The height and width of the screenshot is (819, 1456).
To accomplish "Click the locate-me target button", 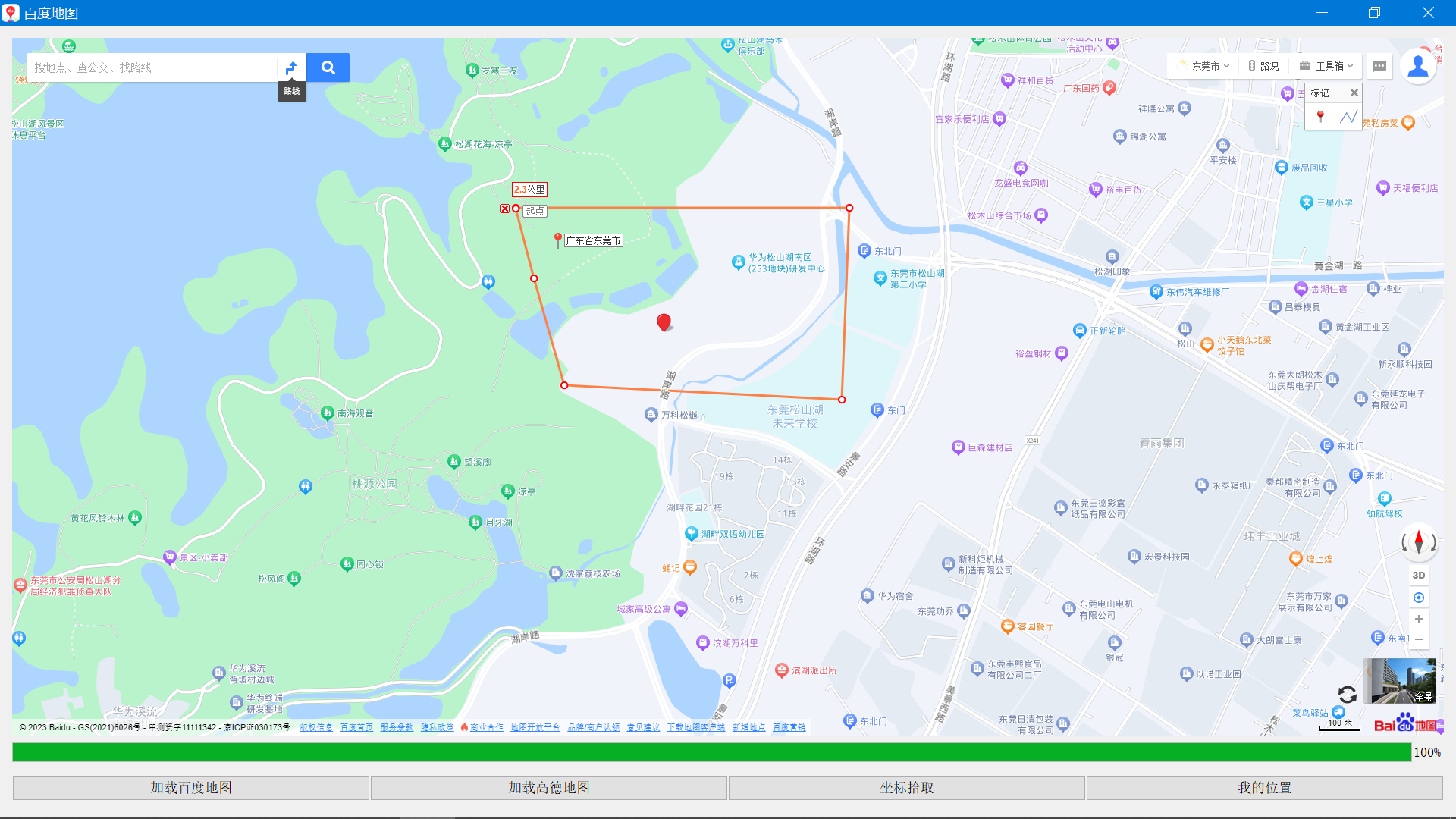I will point(1418,598).
